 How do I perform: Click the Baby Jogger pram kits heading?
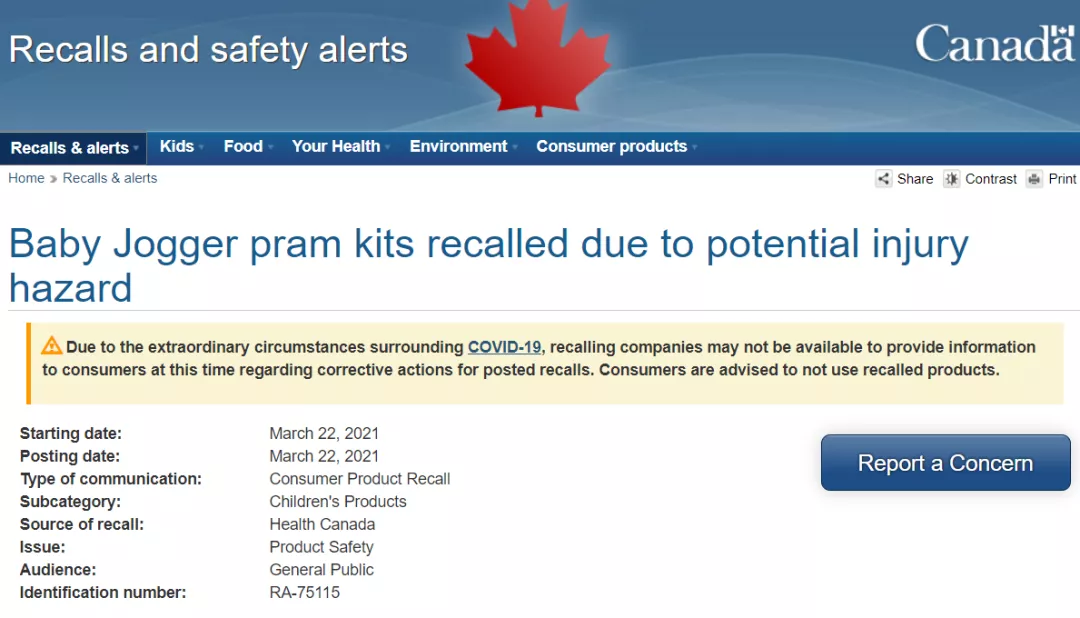coord(488,265)
